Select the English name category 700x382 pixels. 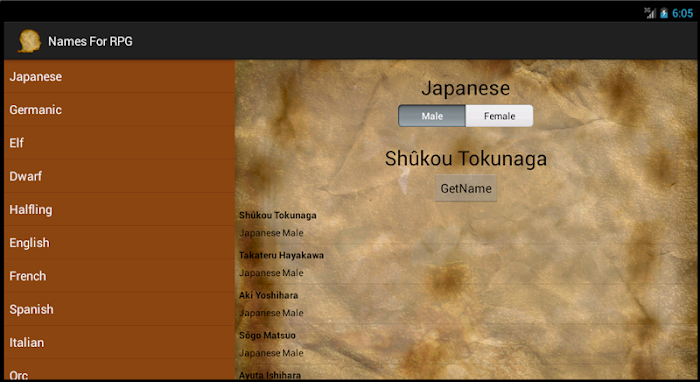pos(119,243)
